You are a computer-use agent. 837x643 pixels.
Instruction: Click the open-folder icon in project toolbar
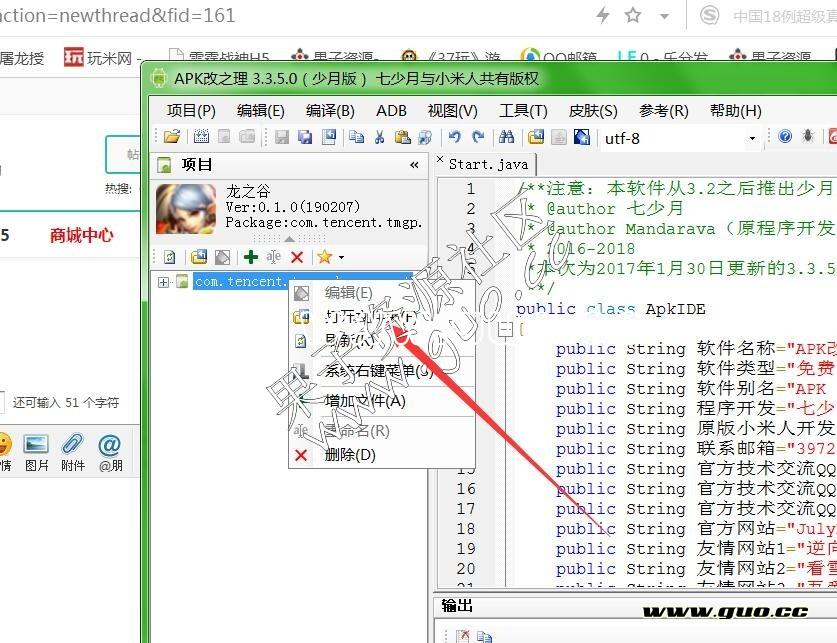[199, 257]
